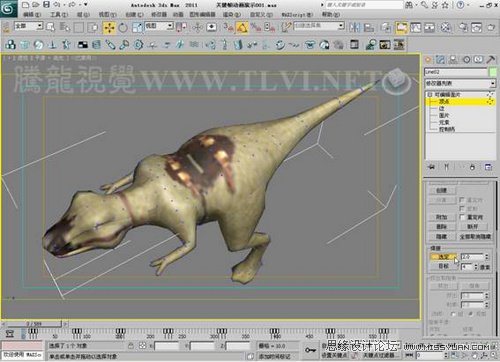Image resolution: width=500 pixels, height=362 pixels.
Task: Click the 创建 (Create) button
Action: click(442, 190)
